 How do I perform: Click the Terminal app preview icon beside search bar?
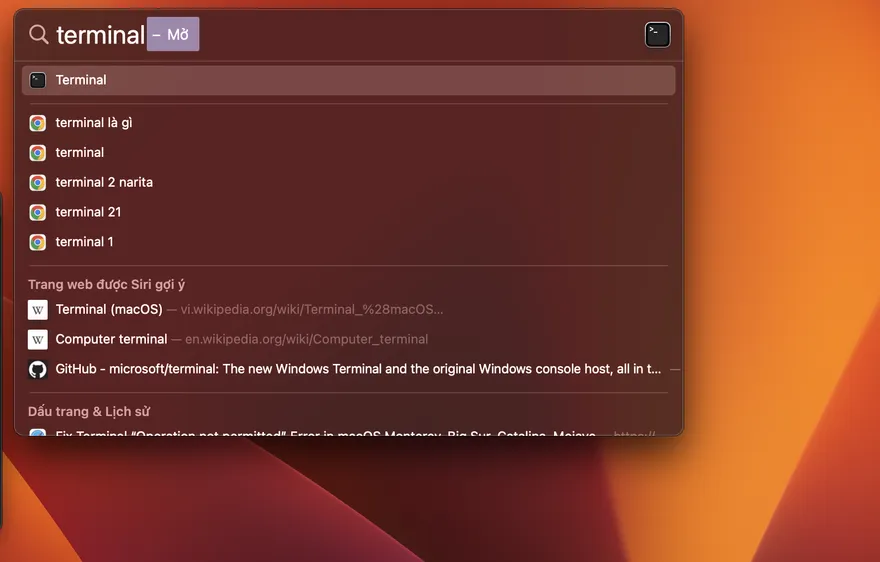pyautogui.click(x=657, y=35)
